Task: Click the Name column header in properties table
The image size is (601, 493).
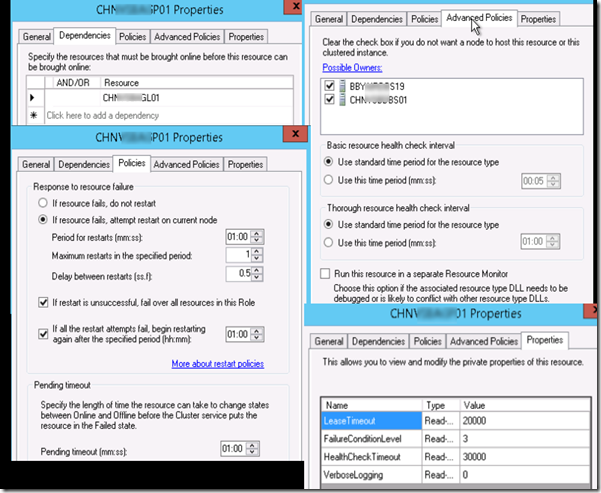Action: pyautogui.click(x=371, y=405)
